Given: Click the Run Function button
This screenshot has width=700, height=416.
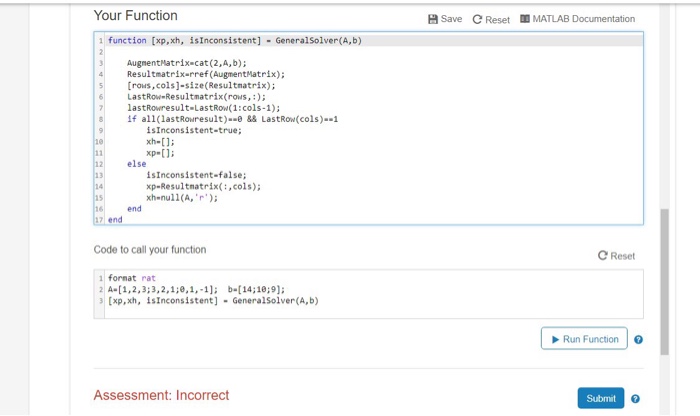Looking at the screenshot, I should tap(584, 339).
